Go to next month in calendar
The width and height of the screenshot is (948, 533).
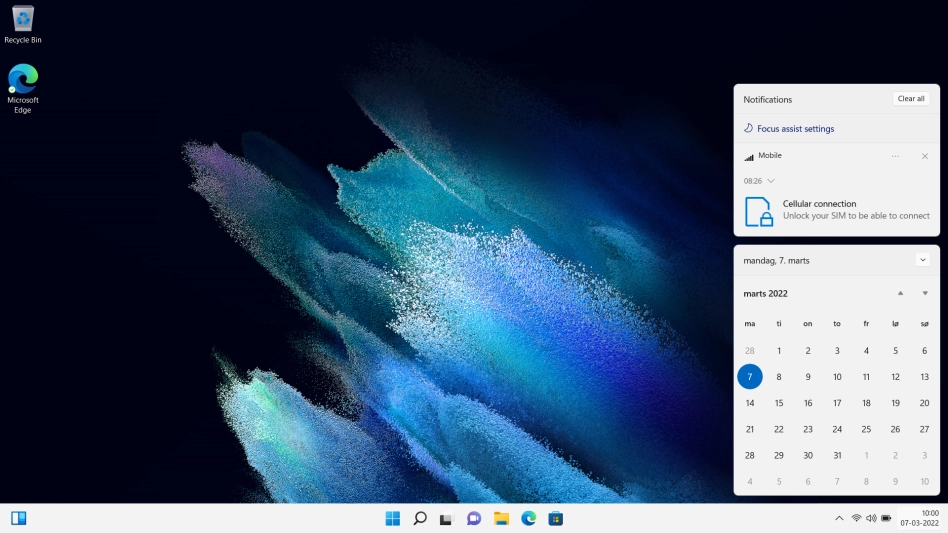point(925,293)
